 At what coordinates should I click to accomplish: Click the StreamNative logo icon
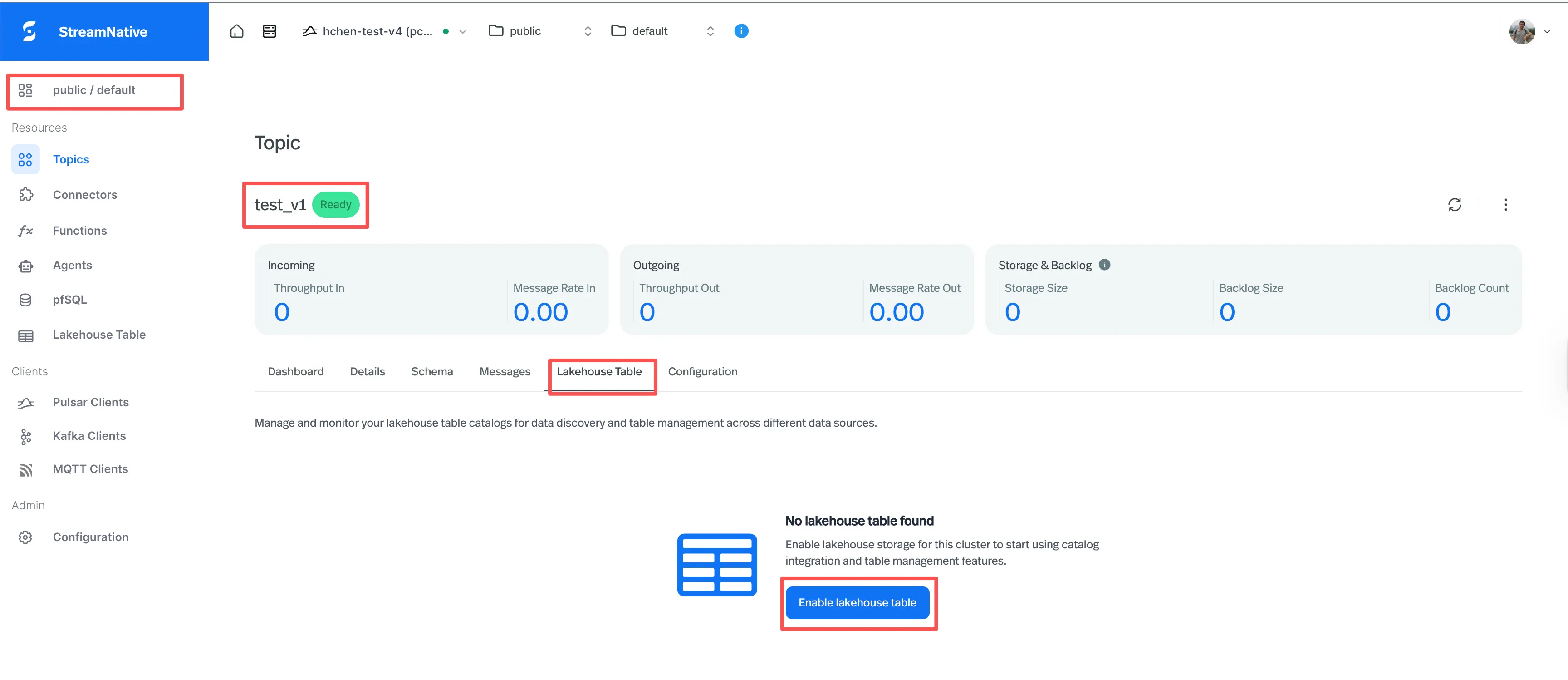(29, 31)
